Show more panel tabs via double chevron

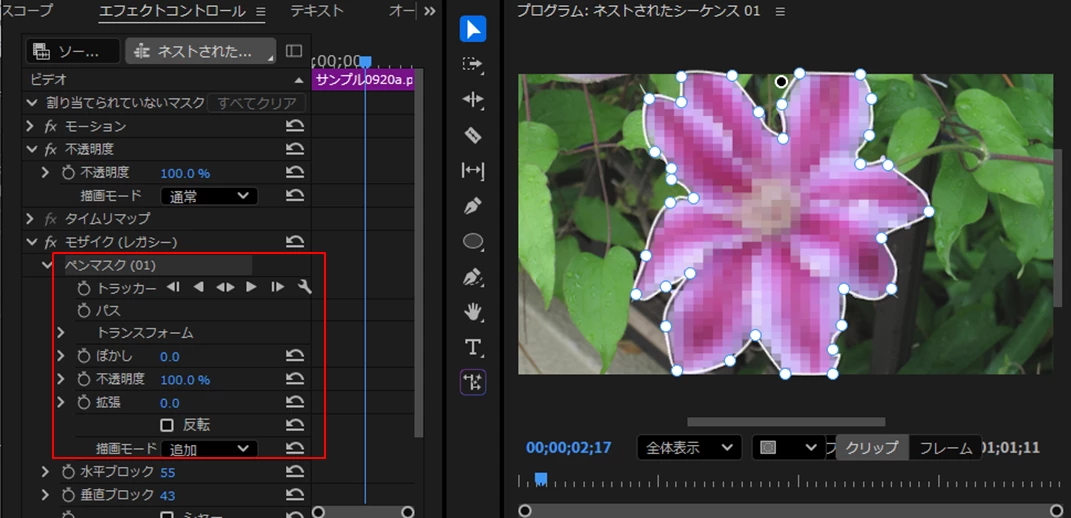tap(430, 11)
